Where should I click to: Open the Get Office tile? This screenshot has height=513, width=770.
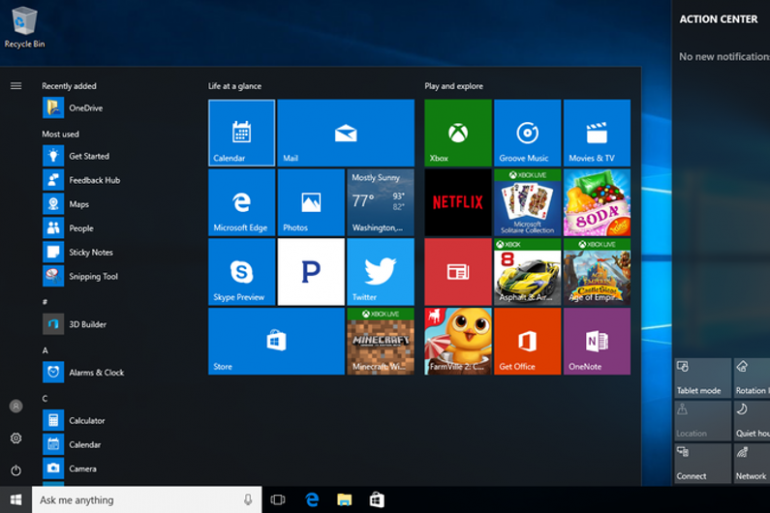(527, 341)
